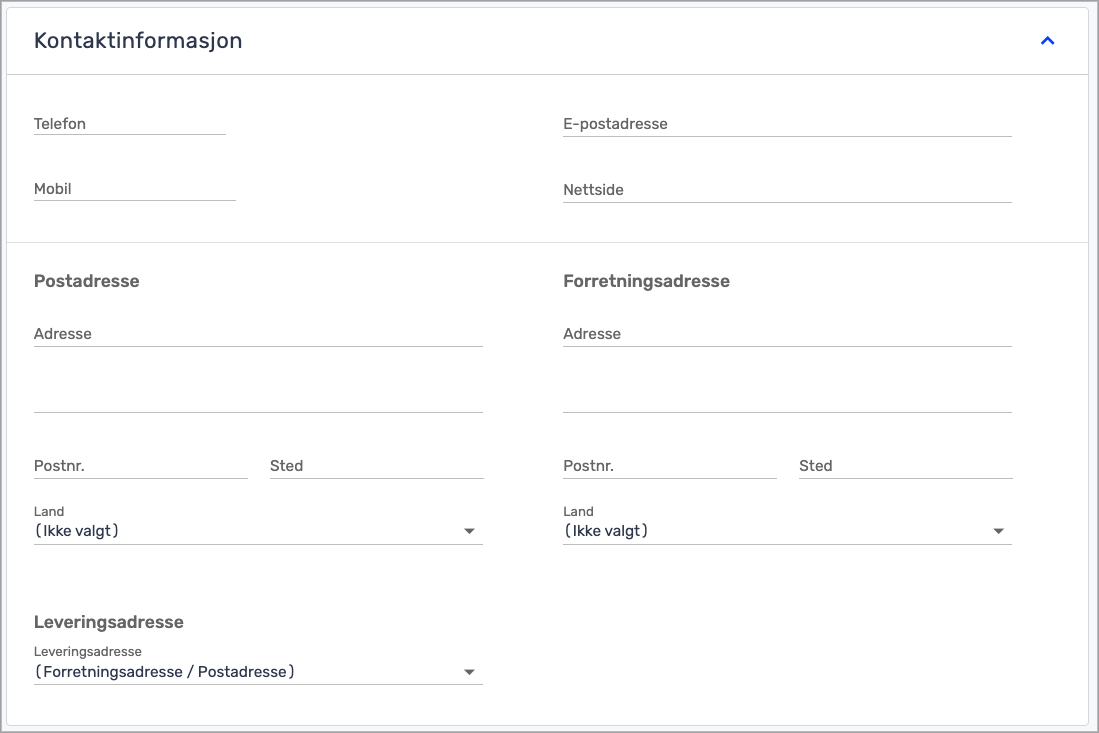The image size is (1099, 733).
Task: Select the Postadresse Postnr. field
Action: [x=140, y=466]
